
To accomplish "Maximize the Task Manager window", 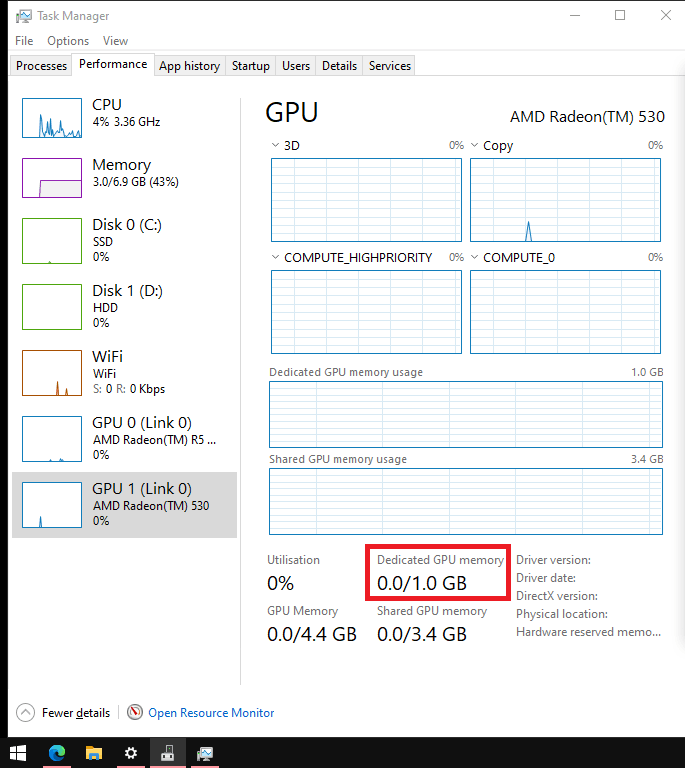I will (620, 16).
